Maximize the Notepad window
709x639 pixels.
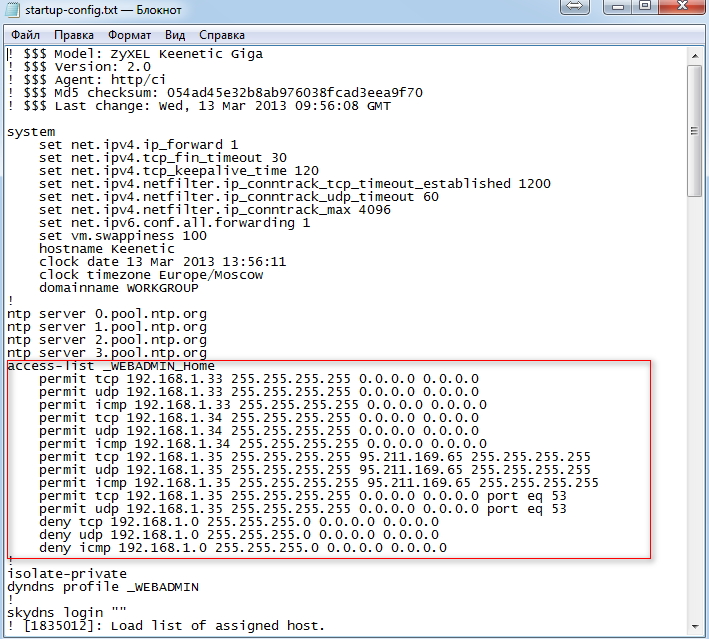tap(645, 7)
